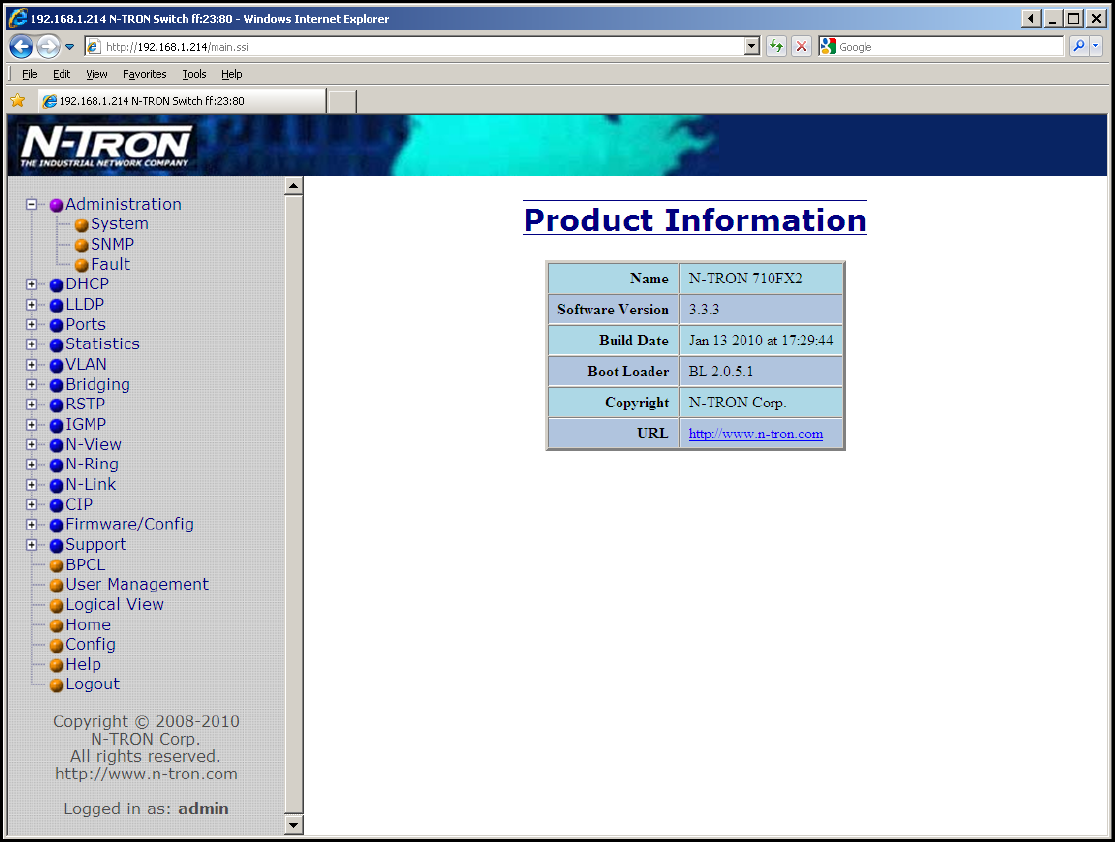The image size is (1115, 842).
Task: Open the Edit menu
Action: pos(61,74)
